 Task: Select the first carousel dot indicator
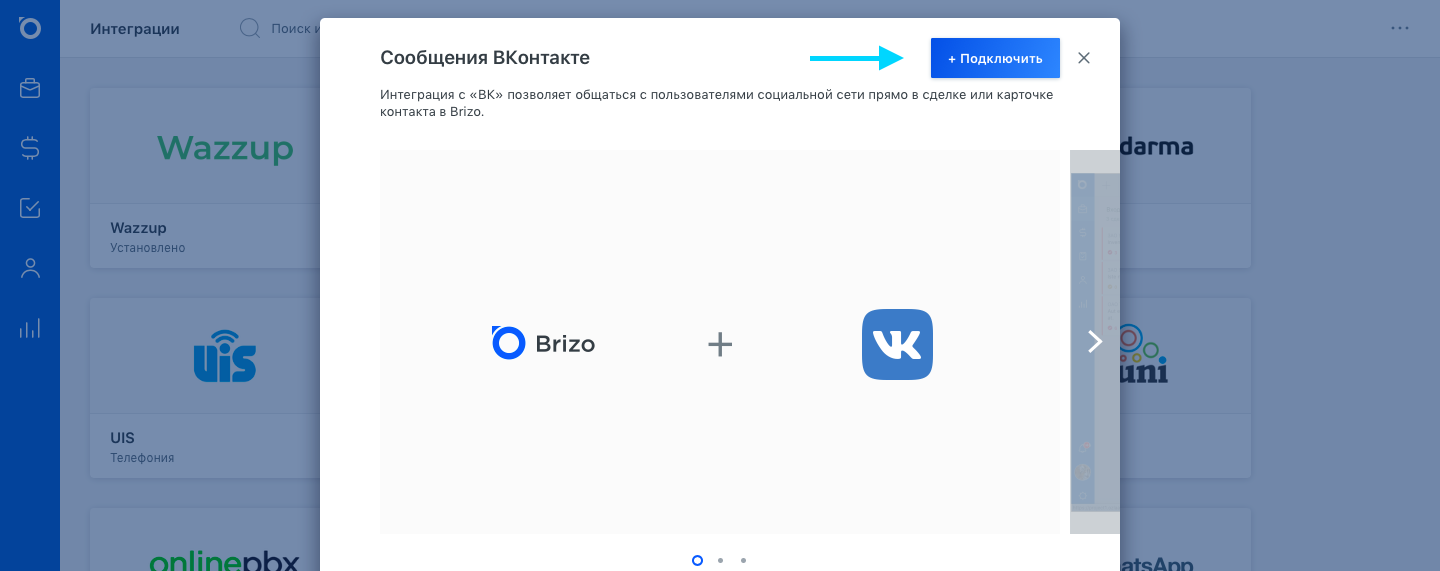click(x=697, y=560)
